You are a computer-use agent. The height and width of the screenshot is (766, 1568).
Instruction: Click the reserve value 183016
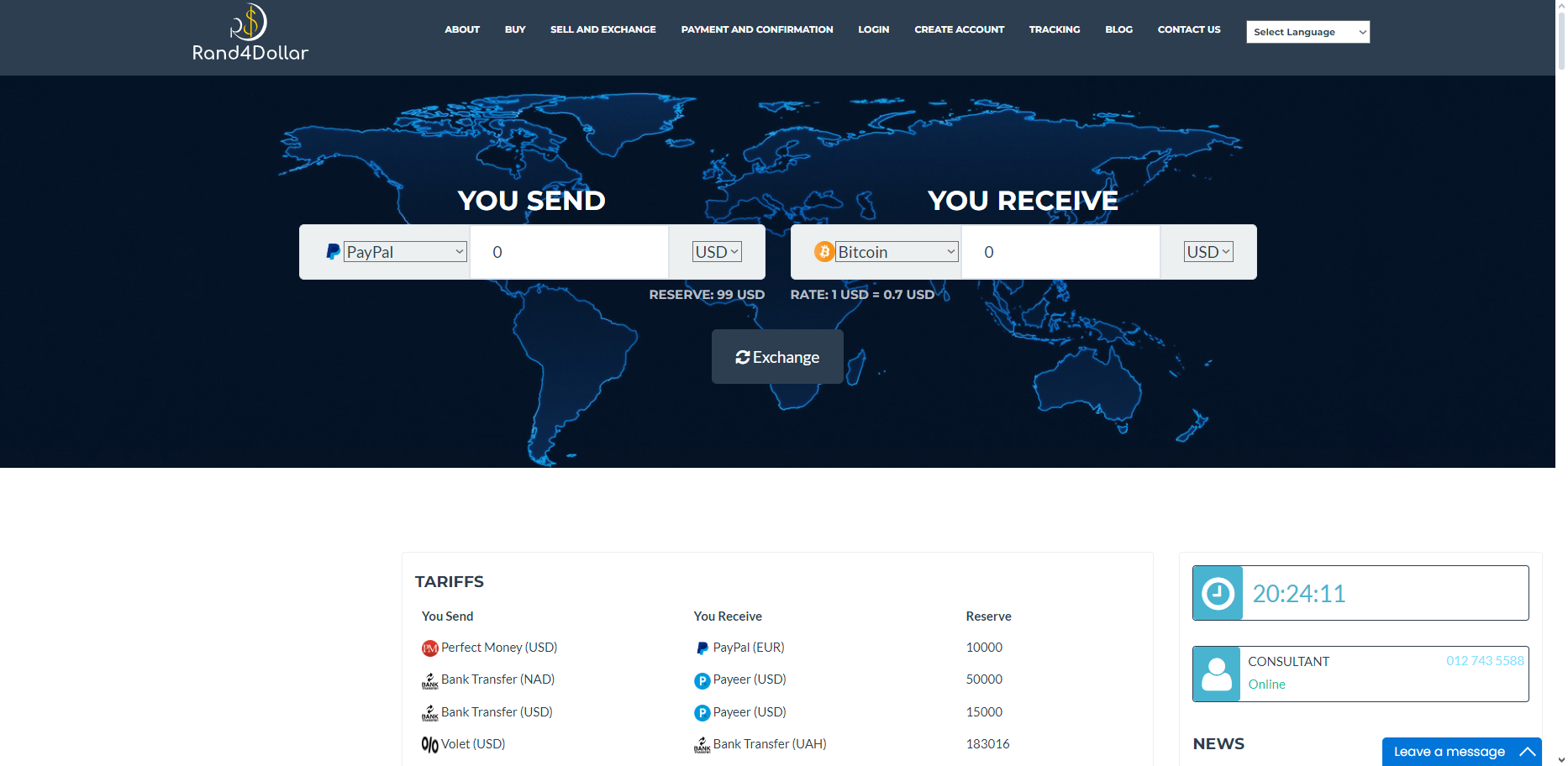[988, 744]
